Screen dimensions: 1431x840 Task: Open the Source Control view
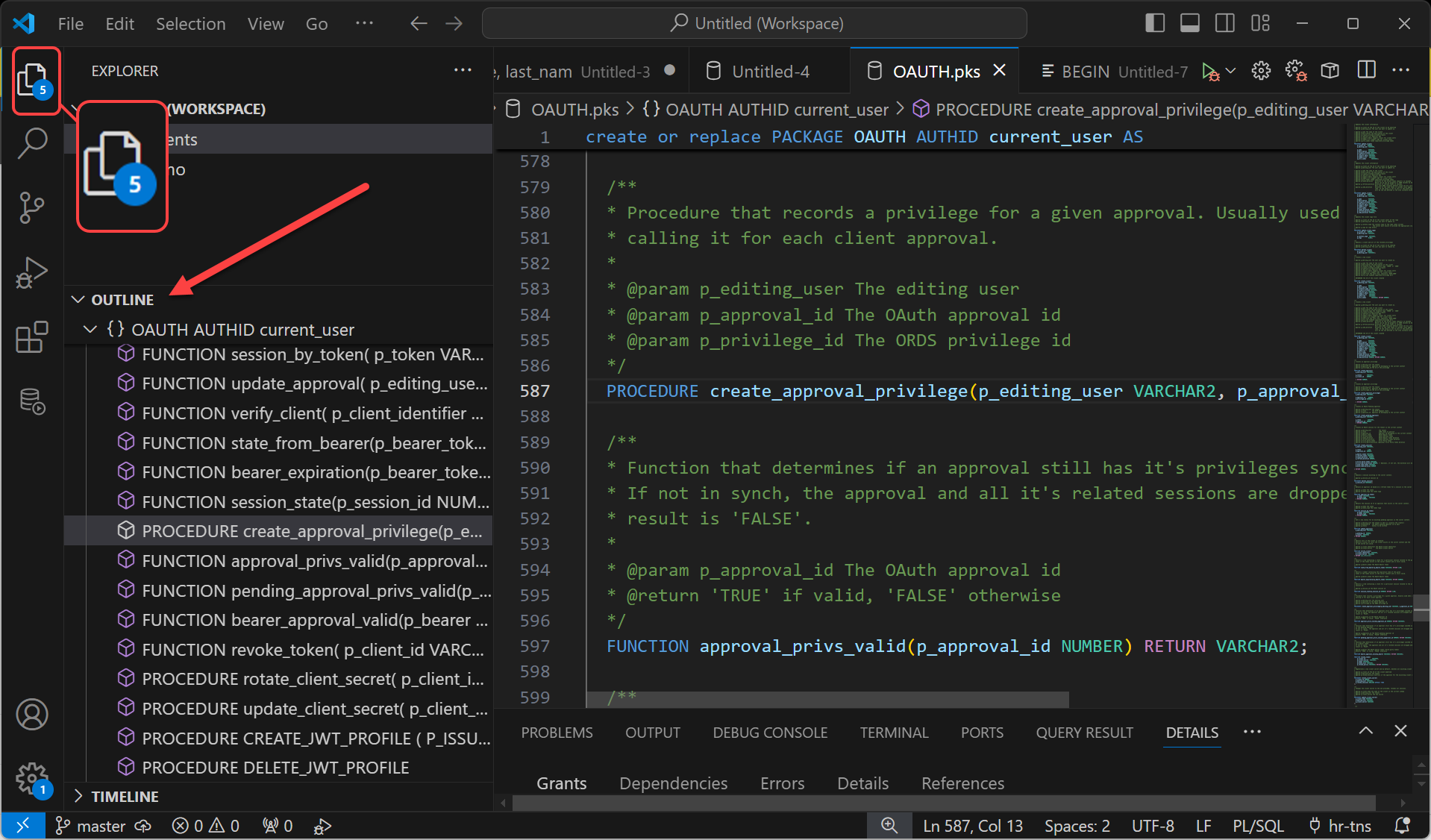32,207
